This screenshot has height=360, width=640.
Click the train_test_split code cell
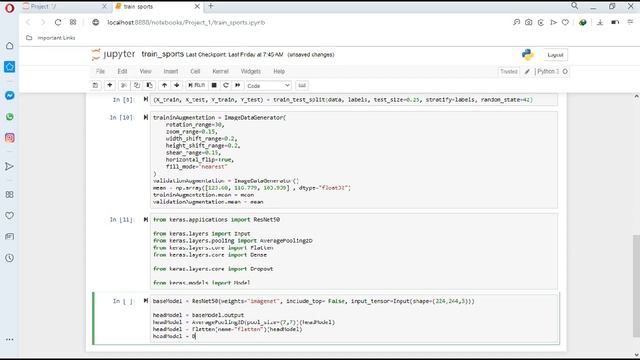click(x=353, y=100)
